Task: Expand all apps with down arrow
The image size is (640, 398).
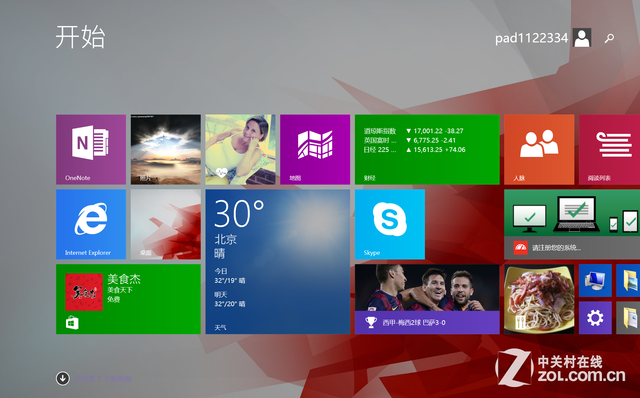Action: coord(62,378)
